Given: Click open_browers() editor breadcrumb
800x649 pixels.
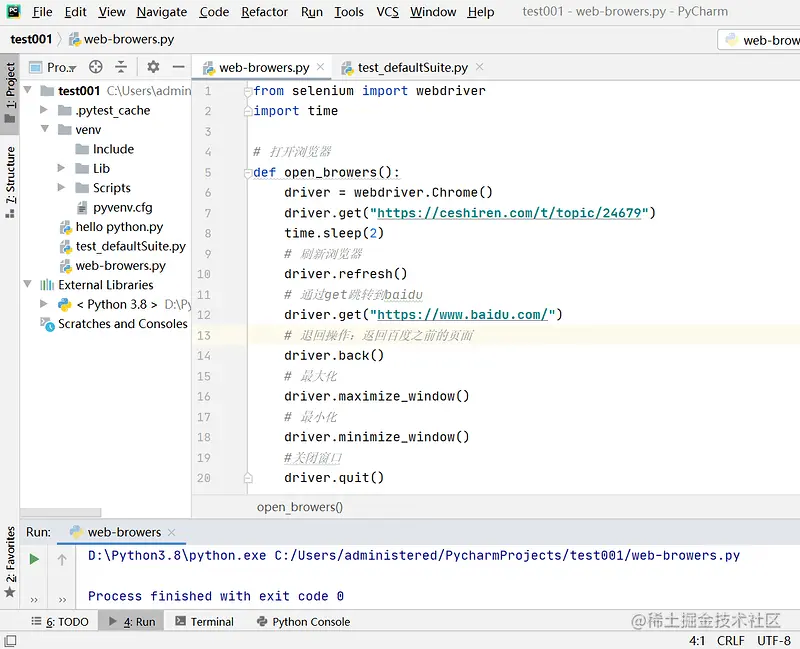Looking at the screenshot, I should tap(299, 507).
